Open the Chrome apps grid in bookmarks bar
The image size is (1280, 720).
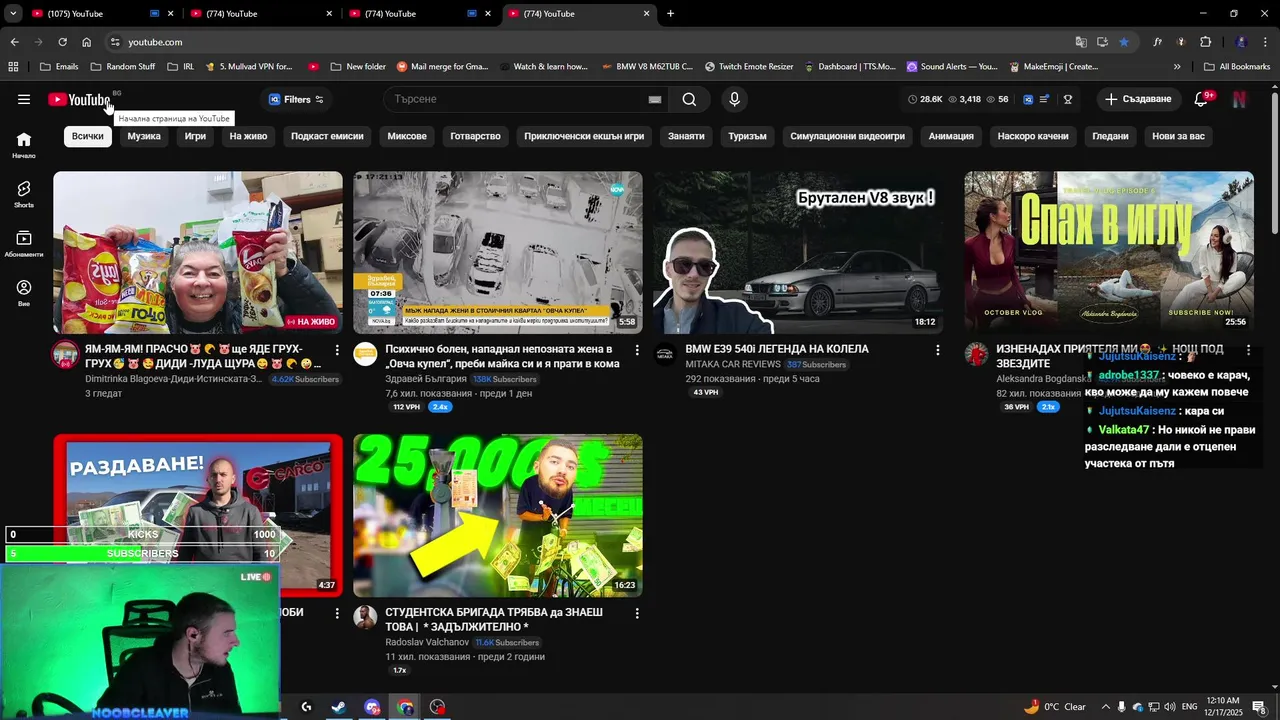[x=13, y=67]
